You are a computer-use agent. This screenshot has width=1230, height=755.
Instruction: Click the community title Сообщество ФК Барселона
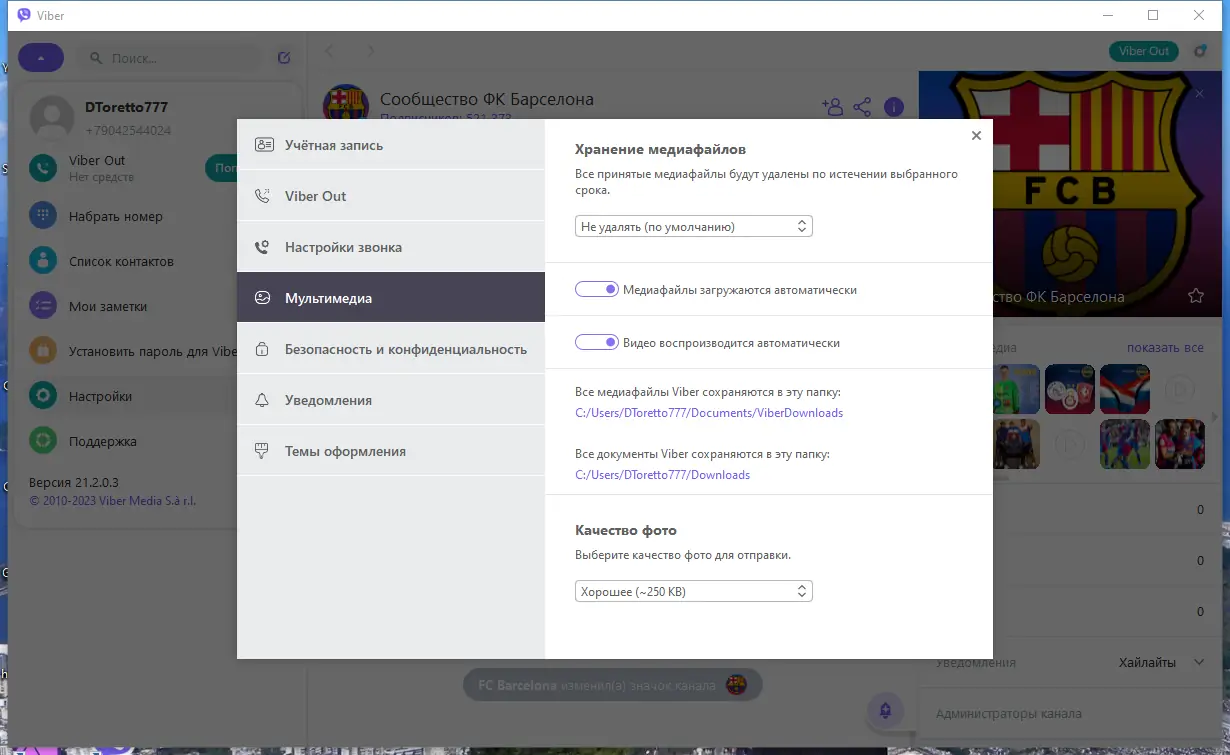[x=487, y=100]
